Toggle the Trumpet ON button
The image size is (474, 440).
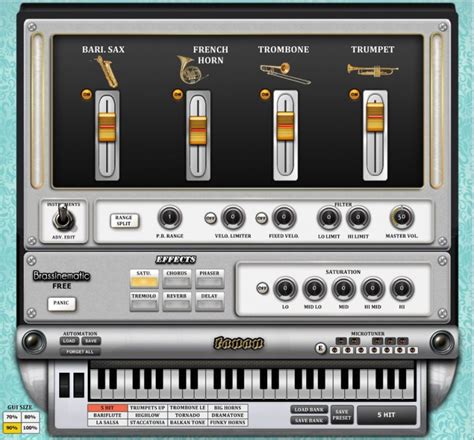coord(354,95)
